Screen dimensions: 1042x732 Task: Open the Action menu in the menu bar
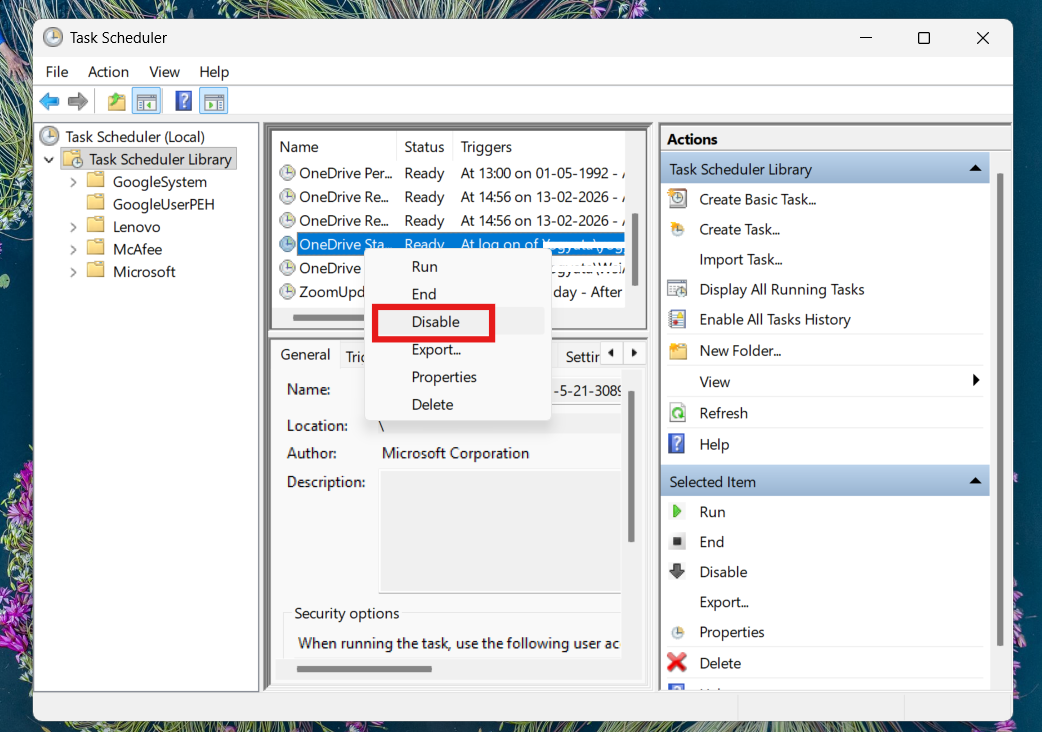107,71
